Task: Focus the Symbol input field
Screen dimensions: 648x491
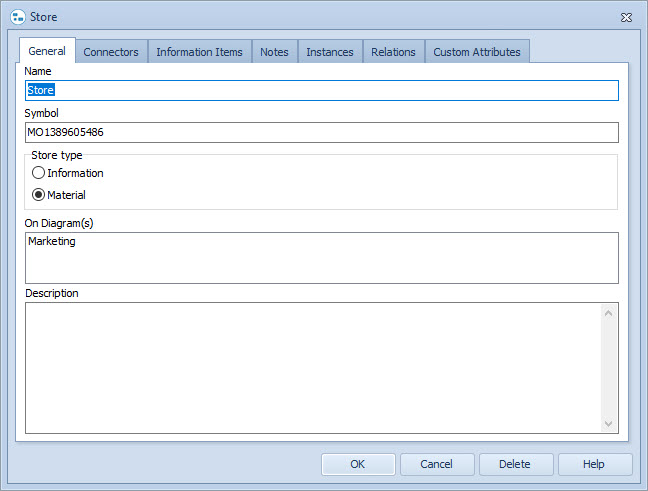Action: (320, 132)
